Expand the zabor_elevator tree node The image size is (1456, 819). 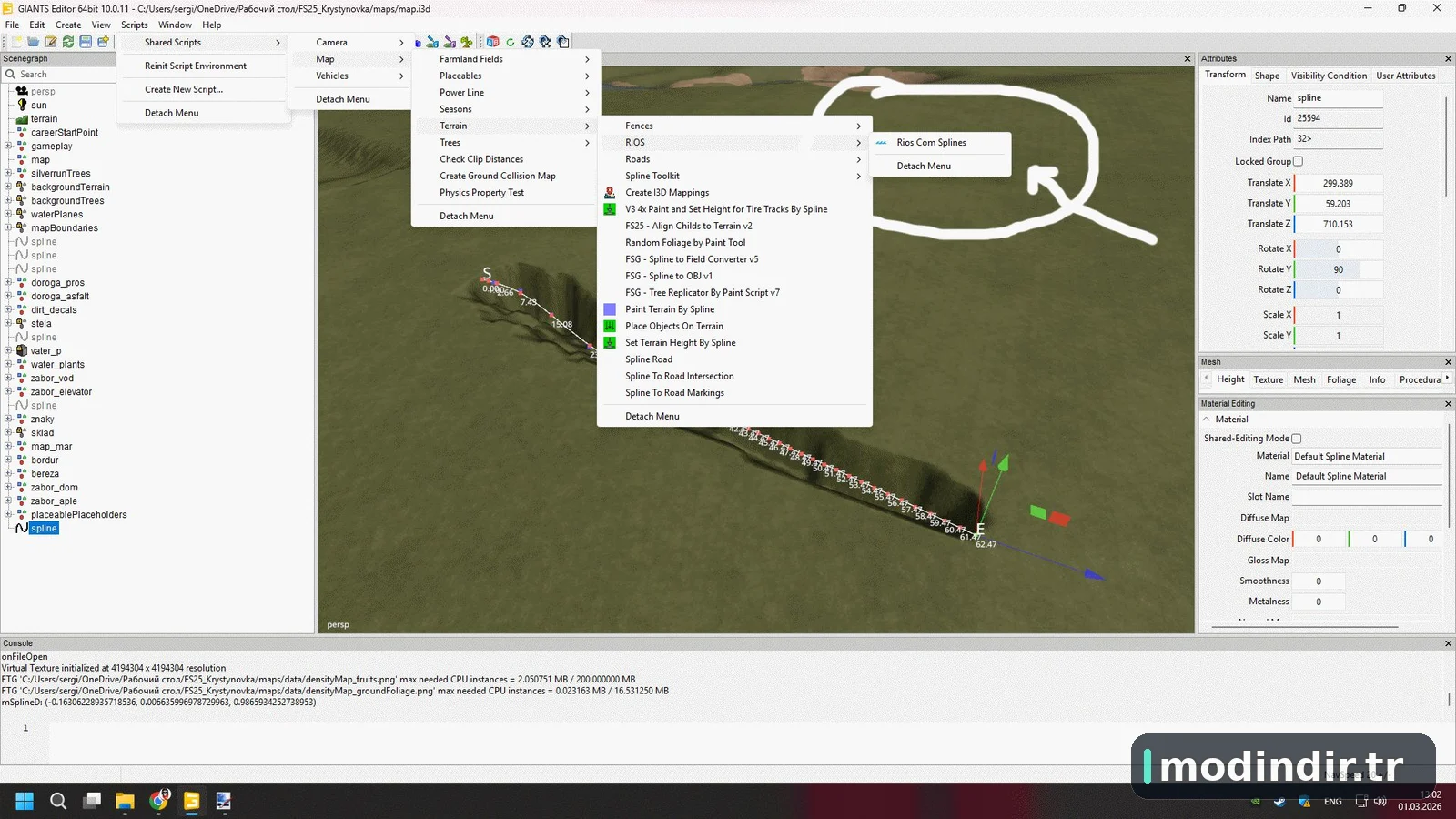[8, 391]
